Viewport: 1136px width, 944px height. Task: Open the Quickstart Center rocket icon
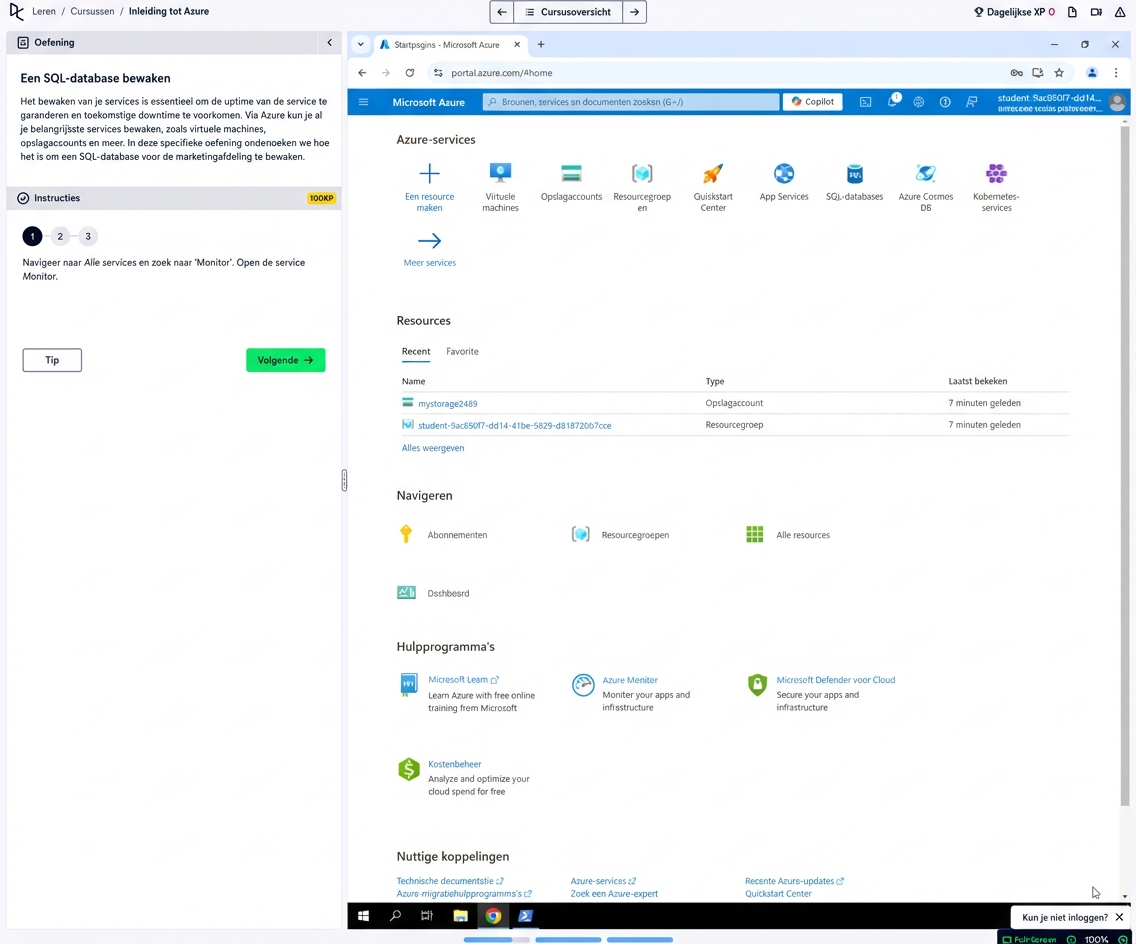pyautogui.click(x=713, y=174)
